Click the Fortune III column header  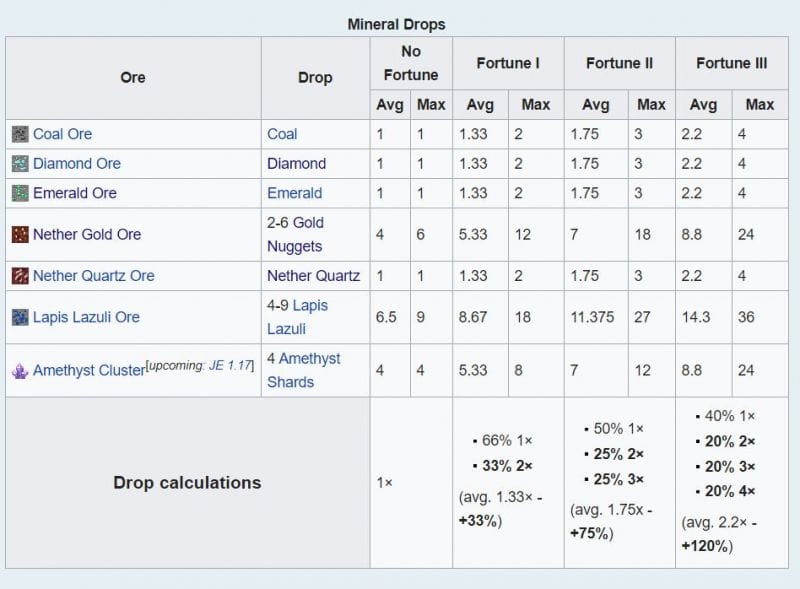point(731,63)
